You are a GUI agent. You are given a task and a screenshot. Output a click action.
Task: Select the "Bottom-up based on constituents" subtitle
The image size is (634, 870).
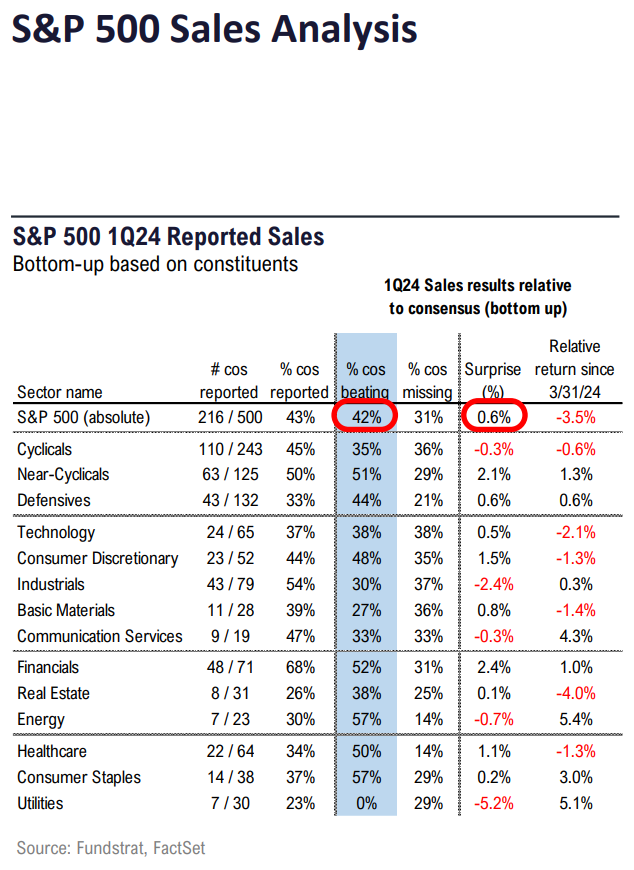155,264
